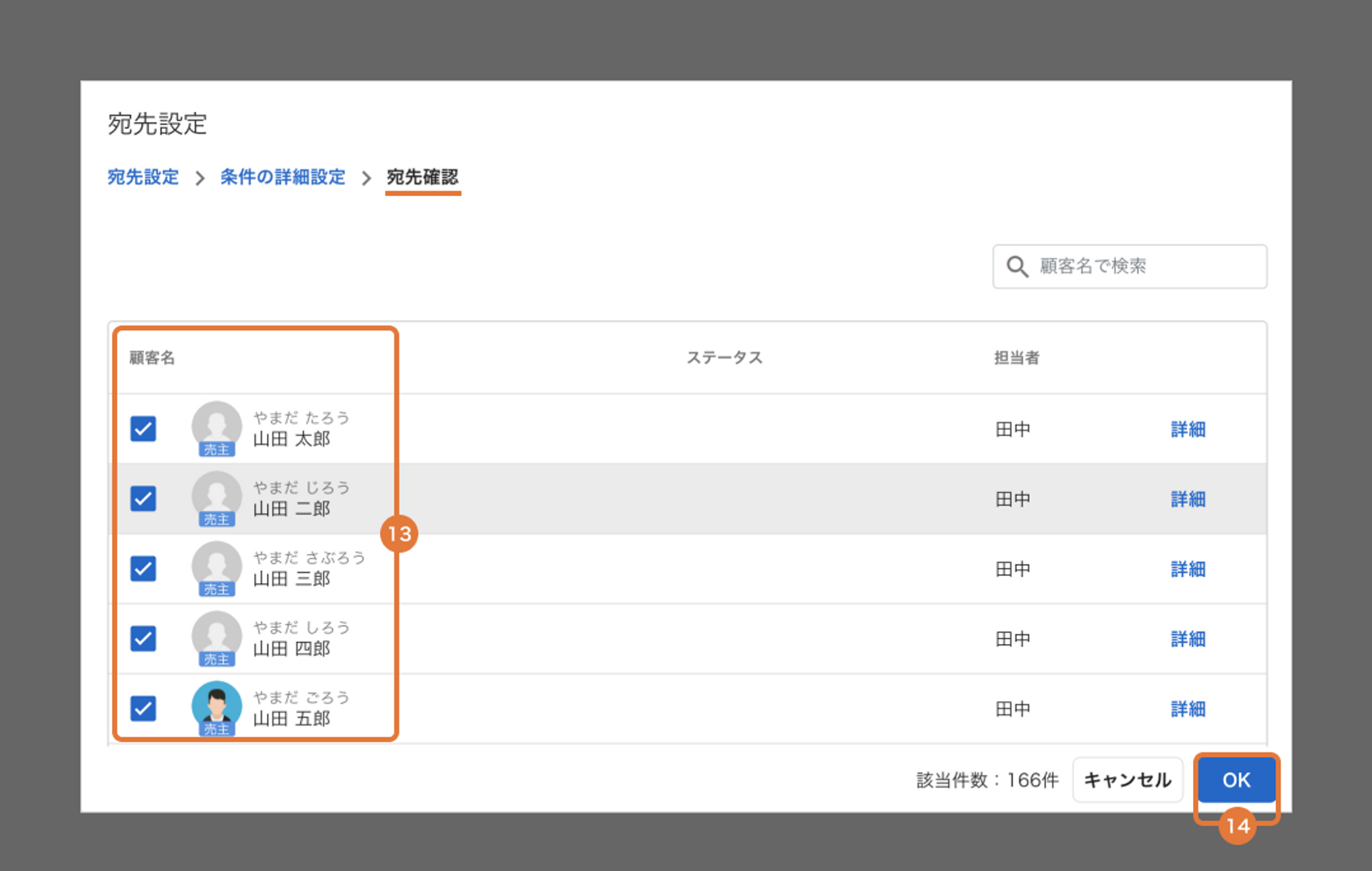
Task: Click the ステータス column header
Action: [724, 357]
